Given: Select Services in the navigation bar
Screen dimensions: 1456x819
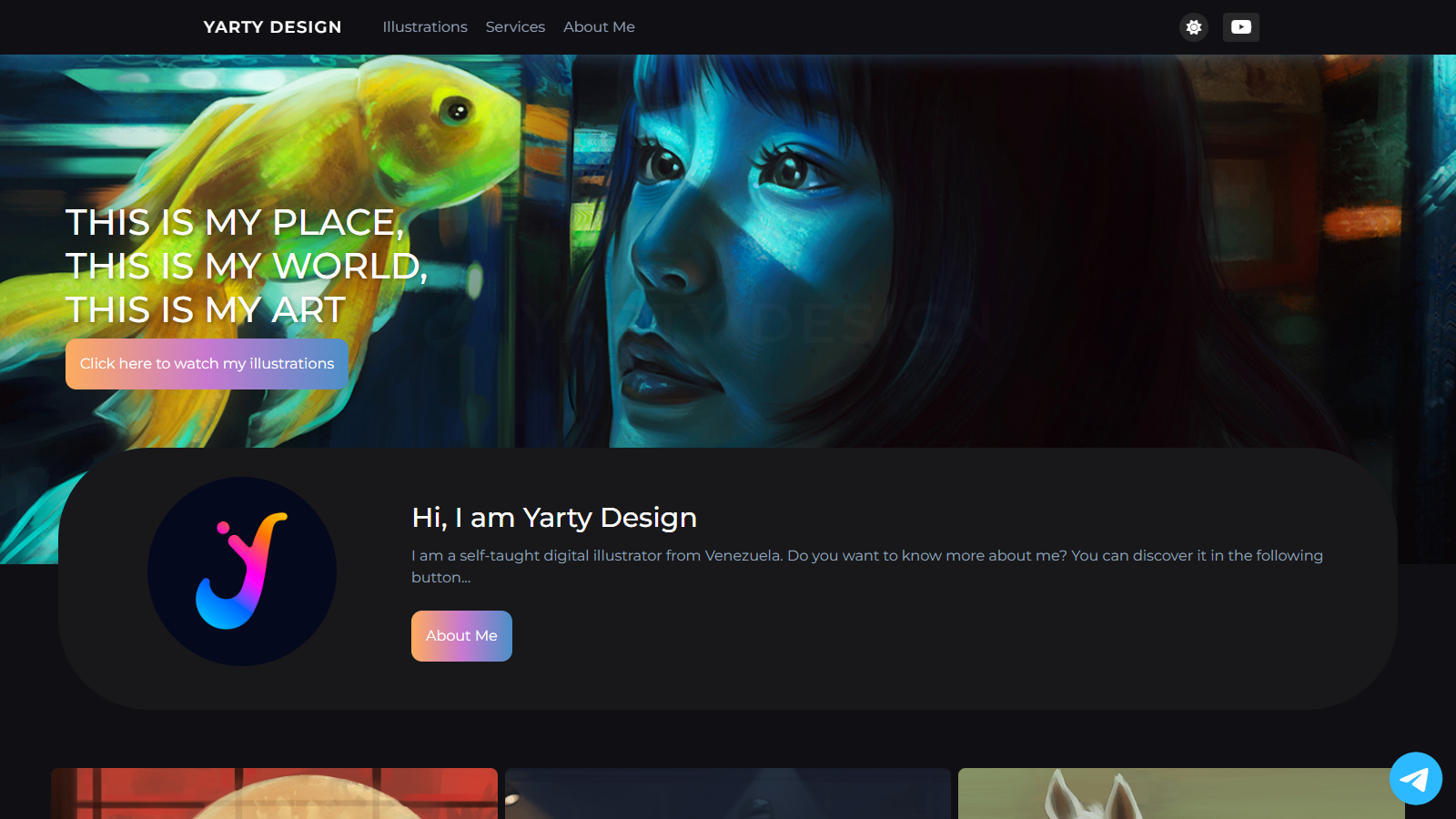Looking at the screenshot, I should (515, 27).
